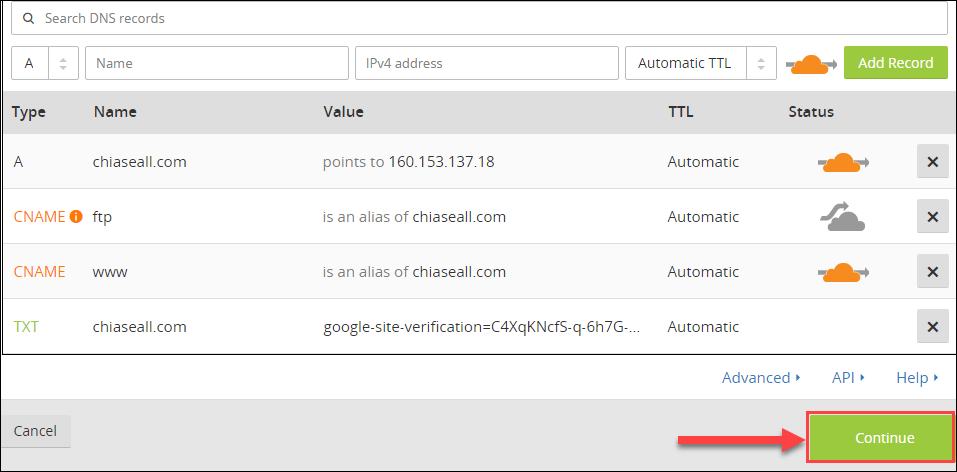The image size is (957, 472).
Task: Open the record type A dropdown
Action: pyautogui.click(x=45, y=63)
